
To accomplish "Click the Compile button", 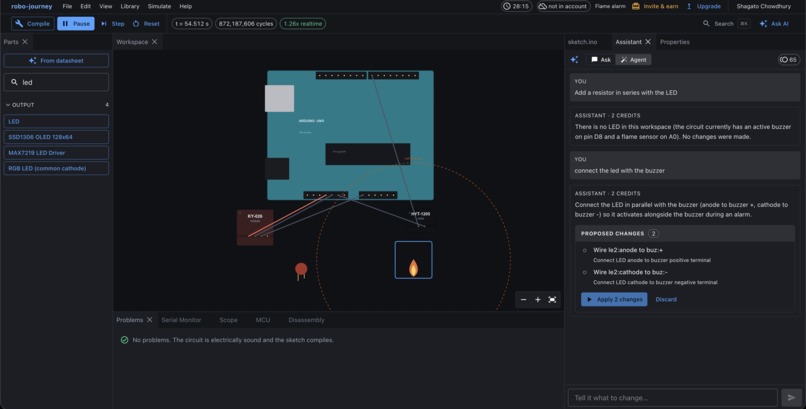I will coord(33,24).
